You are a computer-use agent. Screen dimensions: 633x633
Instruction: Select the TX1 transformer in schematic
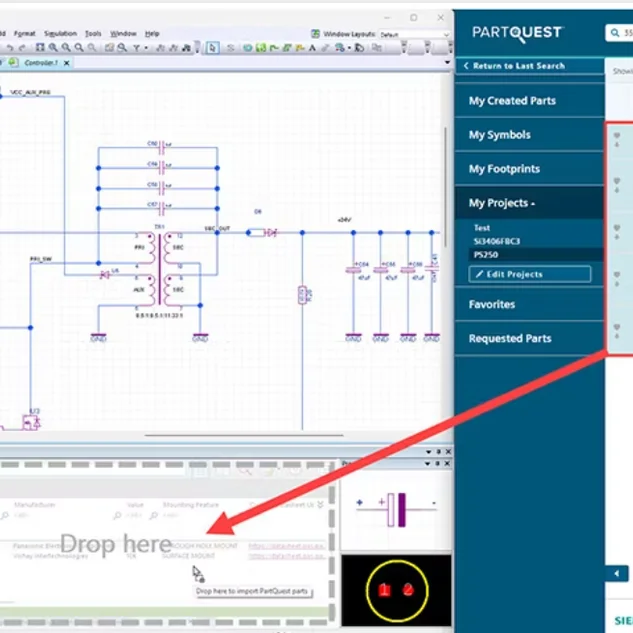point(160,269)
